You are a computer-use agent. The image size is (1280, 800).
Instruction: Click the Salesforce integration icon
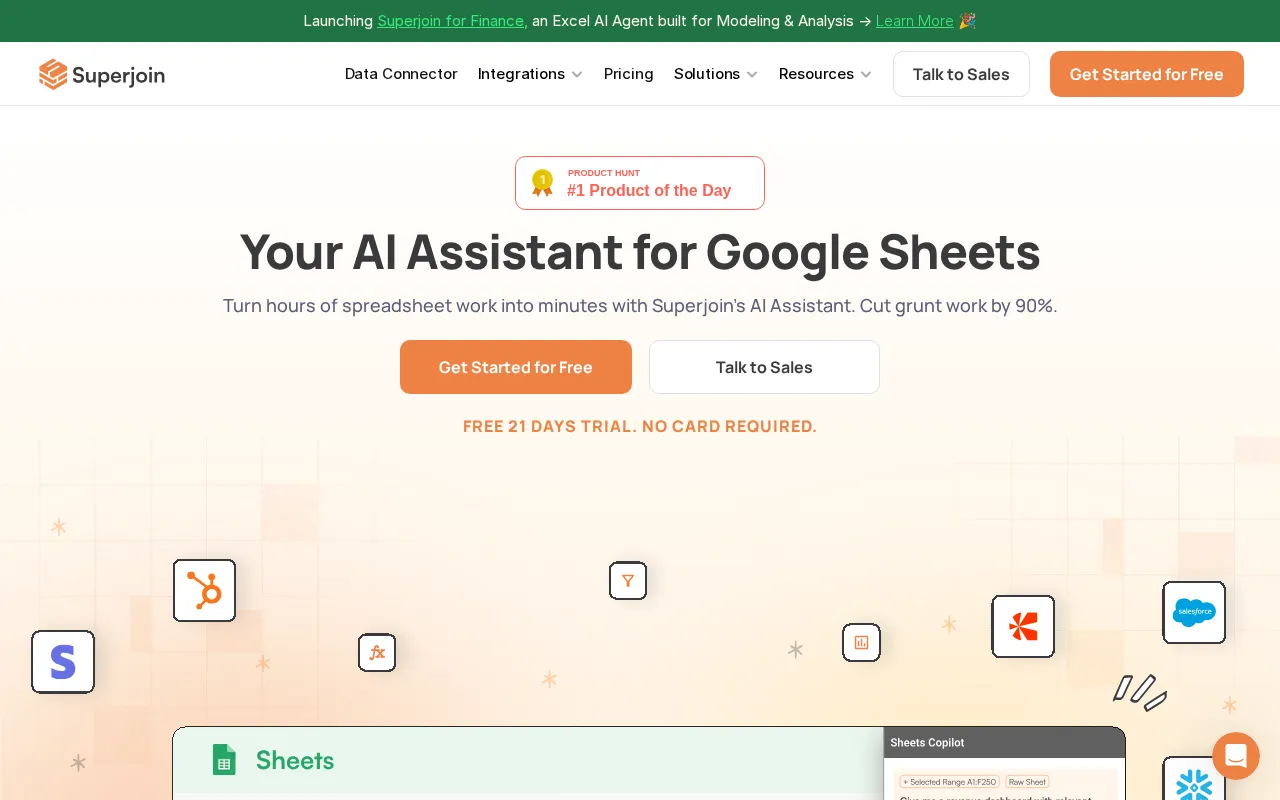tap(1194, 612)
